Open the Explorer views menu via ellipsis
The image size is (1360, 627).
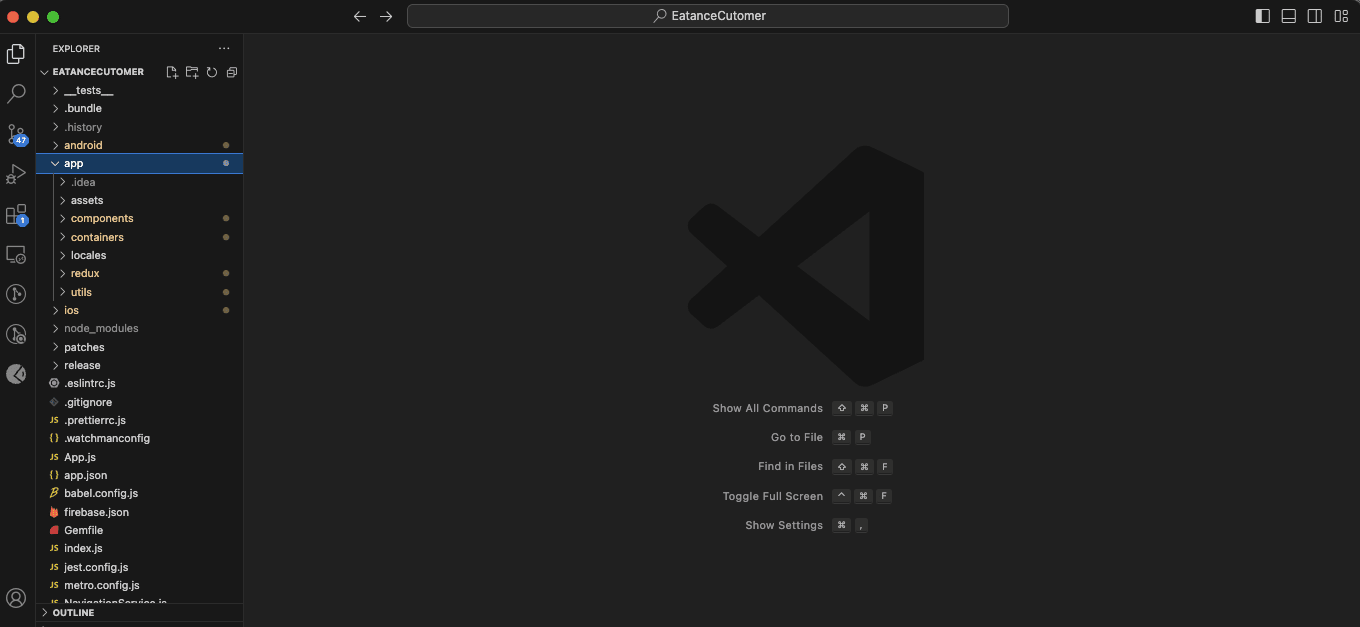coord(224,47)
